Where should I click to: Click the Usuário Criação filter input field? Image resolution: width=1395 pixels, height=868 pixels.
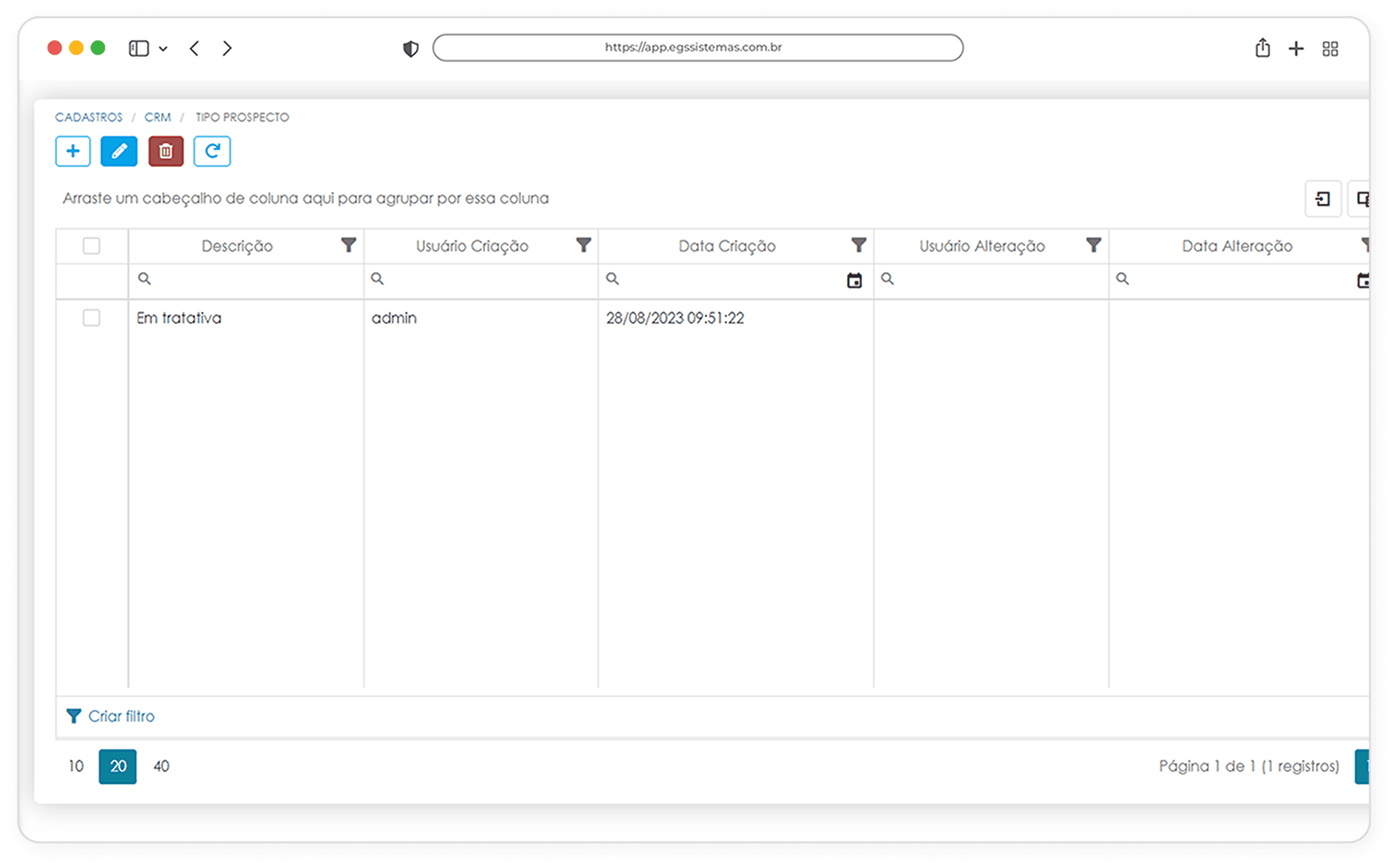[x=481, y=281]
